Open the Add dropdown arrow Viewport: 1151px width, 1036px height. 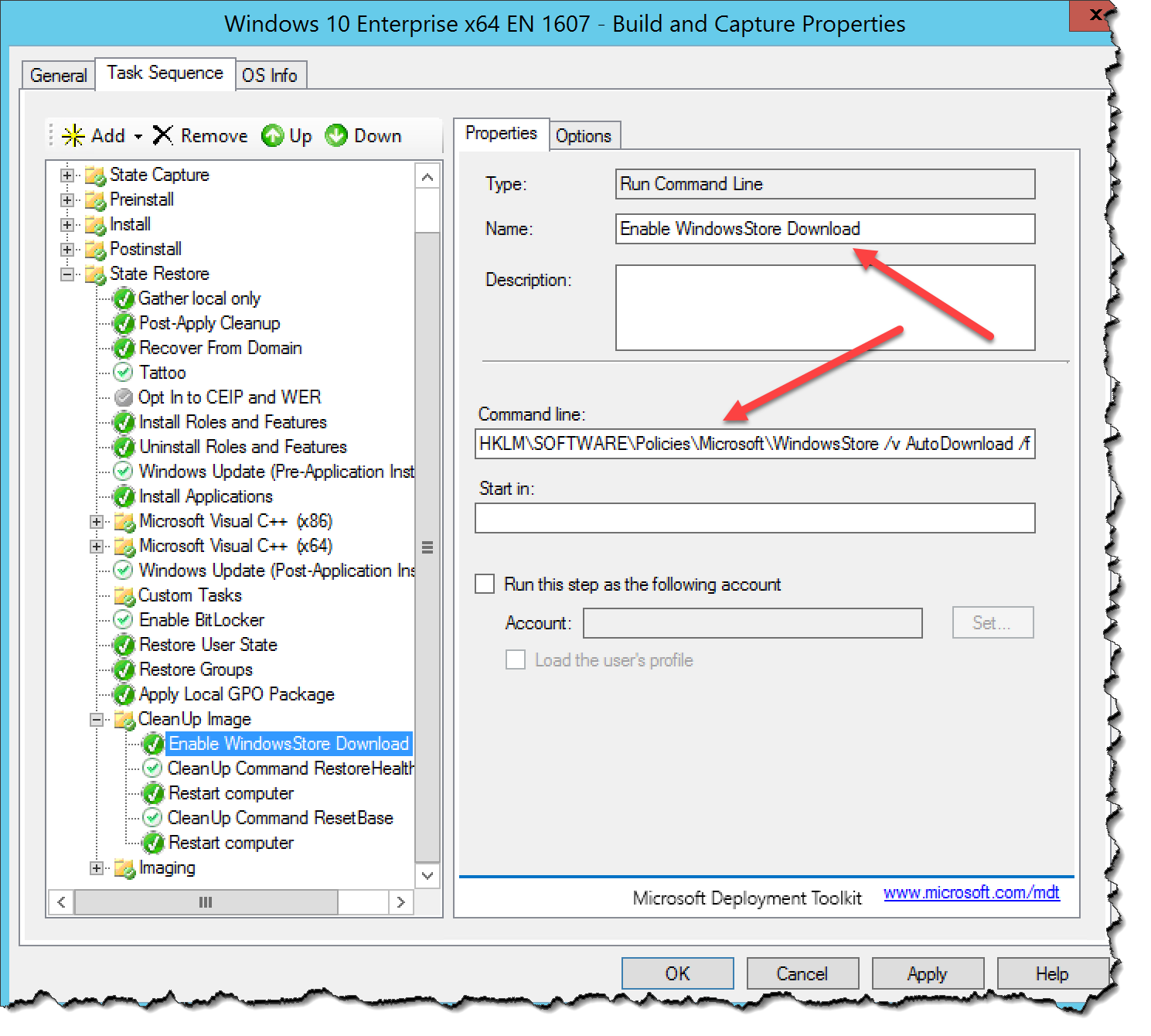(x=138, y=135)
